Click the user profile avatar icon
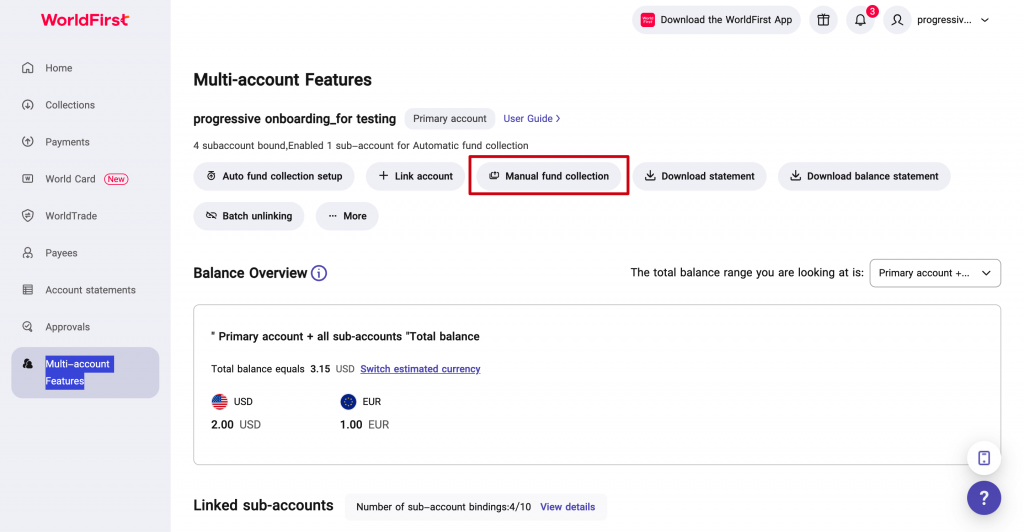1024x532 pixels. click(x=897, y=20)
